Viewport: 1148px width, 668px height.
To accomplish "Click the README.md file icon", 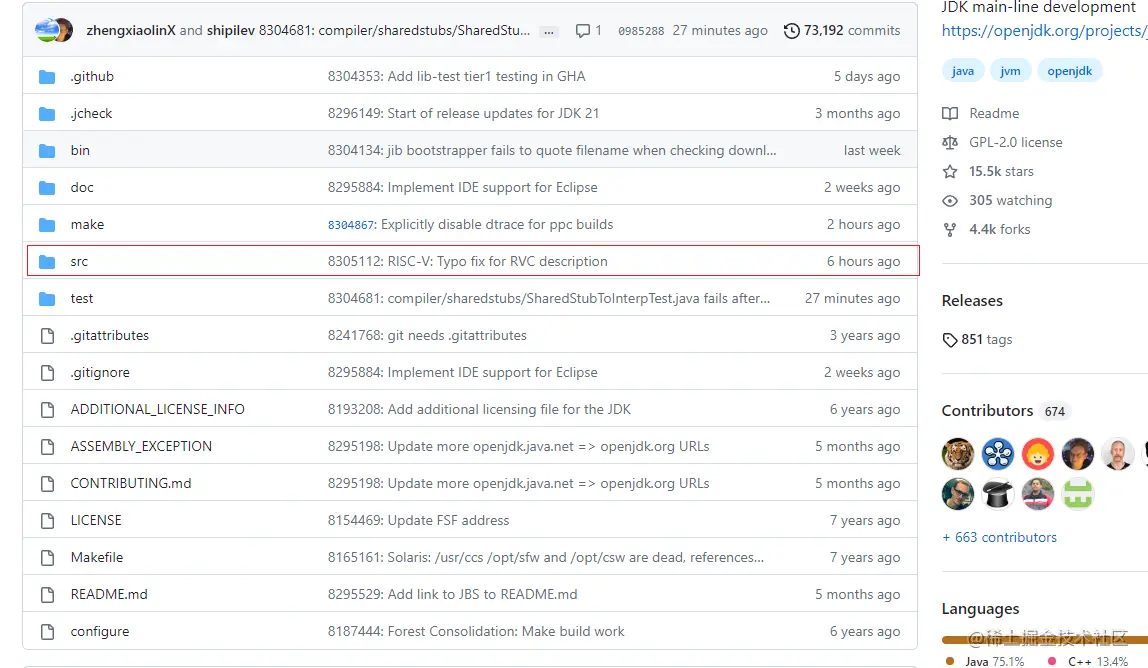I will 48,595.
